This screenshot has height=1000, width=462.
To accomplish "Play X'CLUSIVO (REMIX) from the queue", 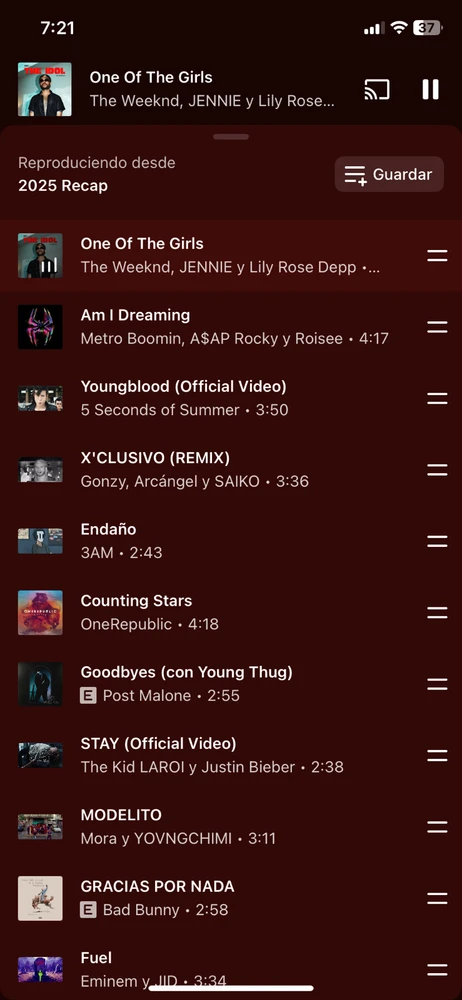I will coord(231,470).
